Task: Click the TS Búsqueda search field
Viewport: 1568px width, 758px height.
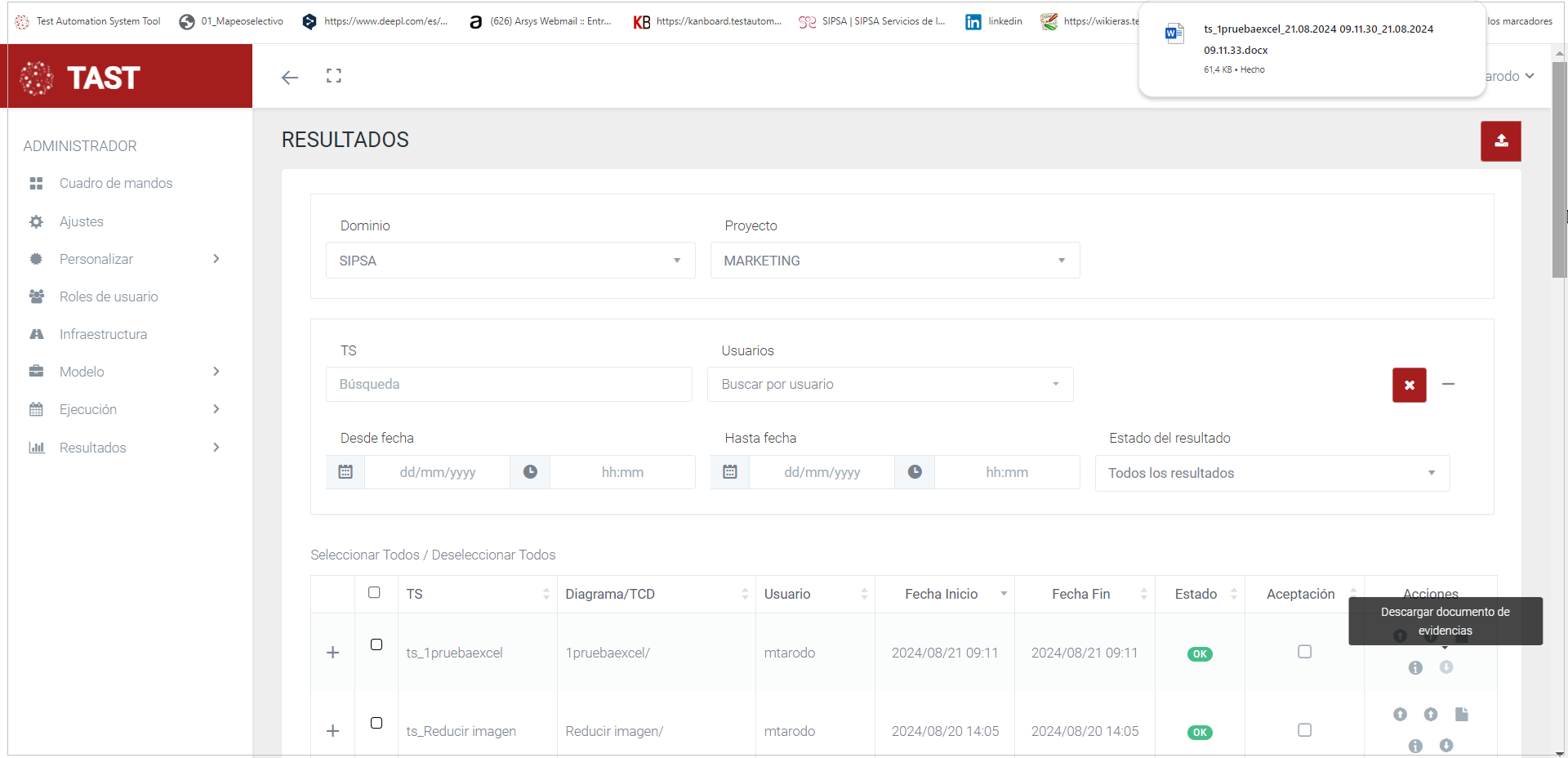Action: 509,385
